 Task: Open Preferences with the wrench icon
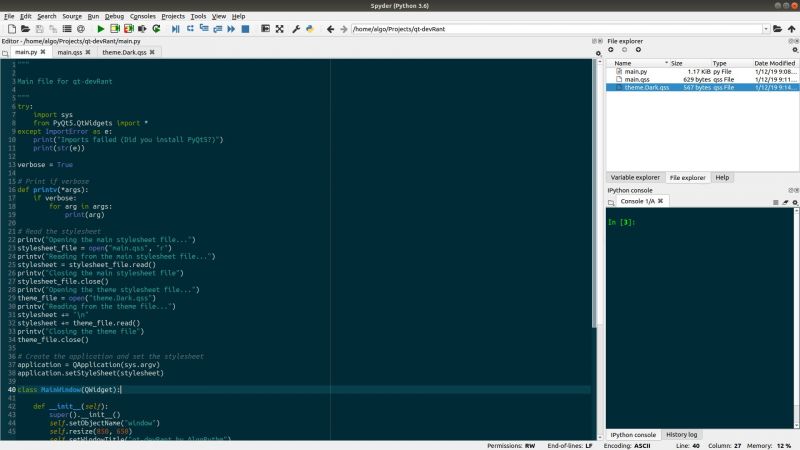296,29
